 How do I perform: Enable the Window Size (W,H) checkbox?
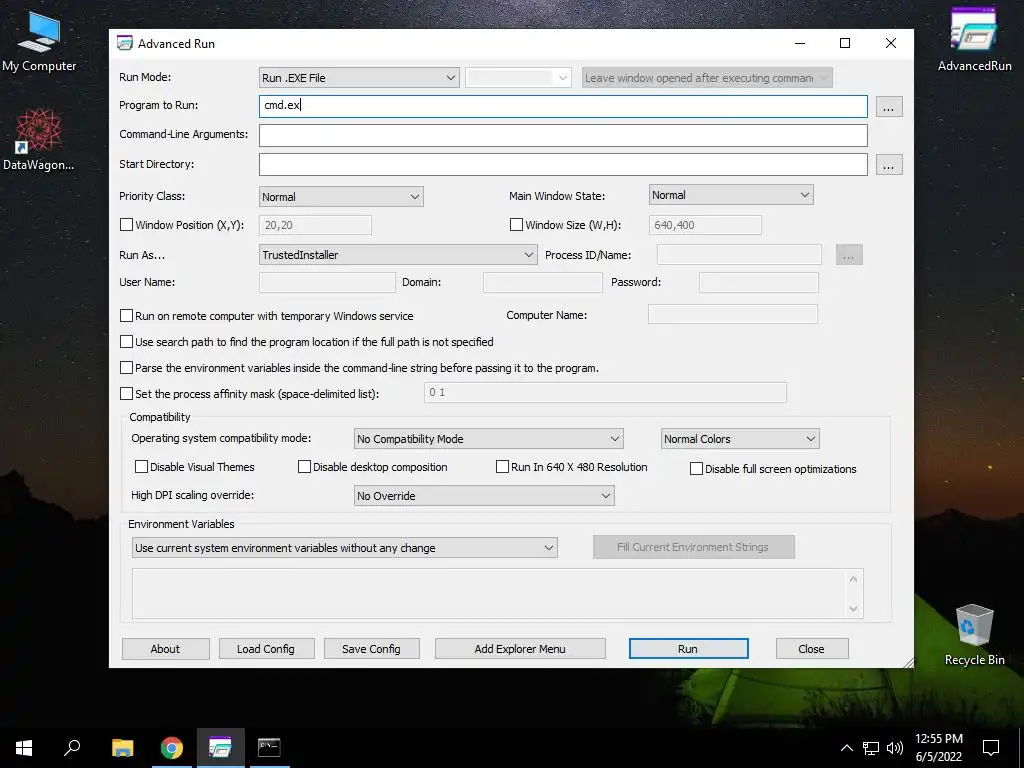516,225
